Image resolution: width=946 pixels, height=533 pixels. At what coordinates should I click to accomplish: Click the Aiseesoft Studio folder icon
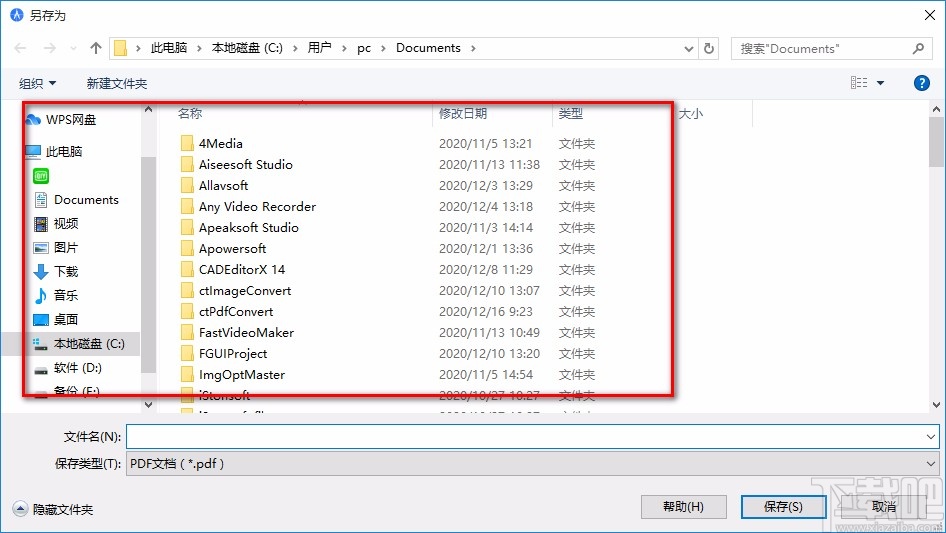(187, 164)
